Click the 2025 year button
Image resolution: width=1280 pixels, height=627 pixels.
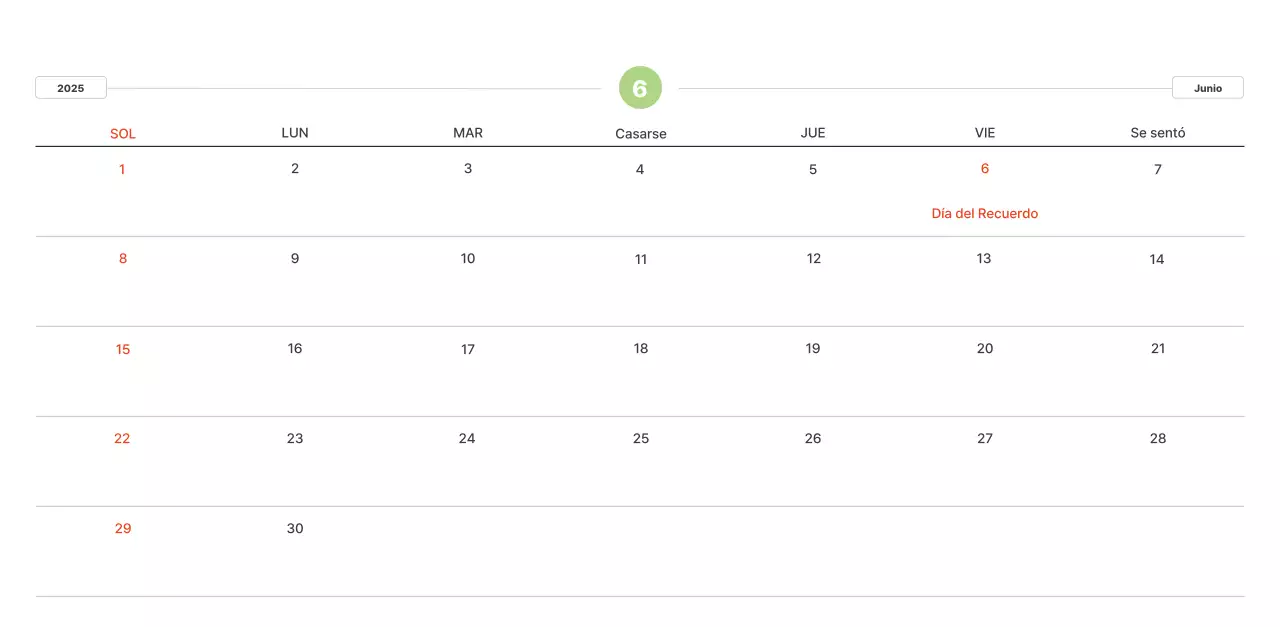click(x=71, y=88)
